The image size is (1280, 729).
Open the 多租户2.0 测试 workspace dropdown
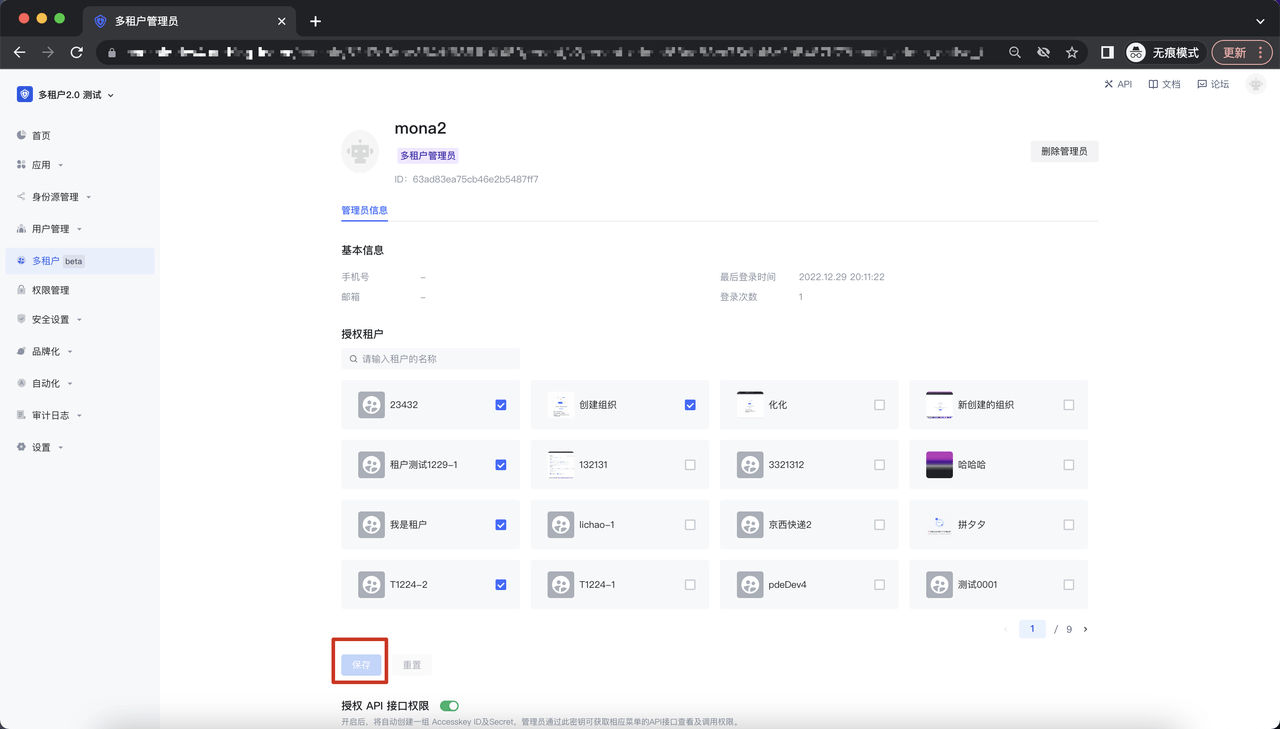66,95
